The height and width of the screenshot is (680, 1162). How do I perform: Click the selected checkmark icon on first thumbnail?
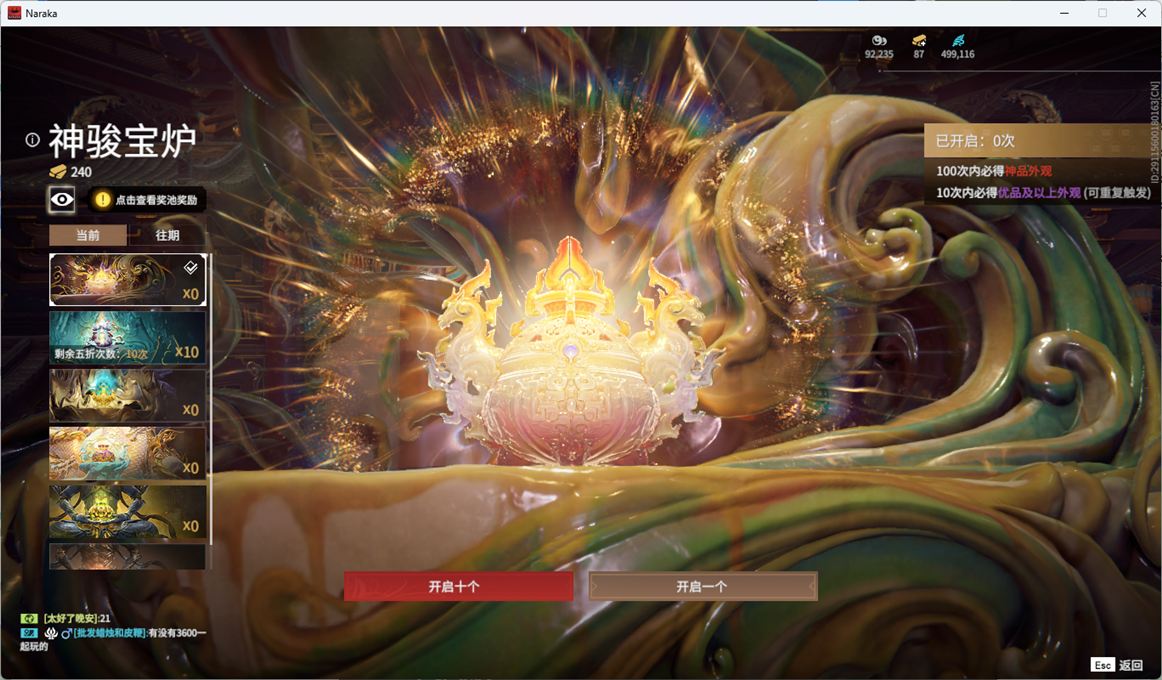click(x=190, y=267)
